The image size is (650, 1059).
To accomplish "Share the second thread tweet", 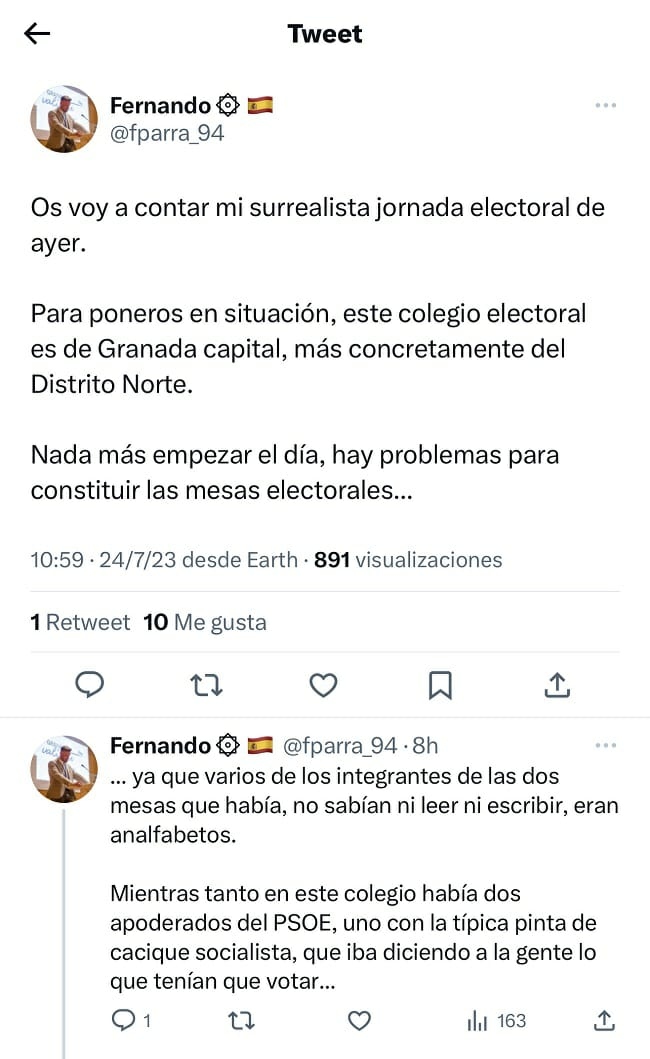I will tap(604, 1020).
